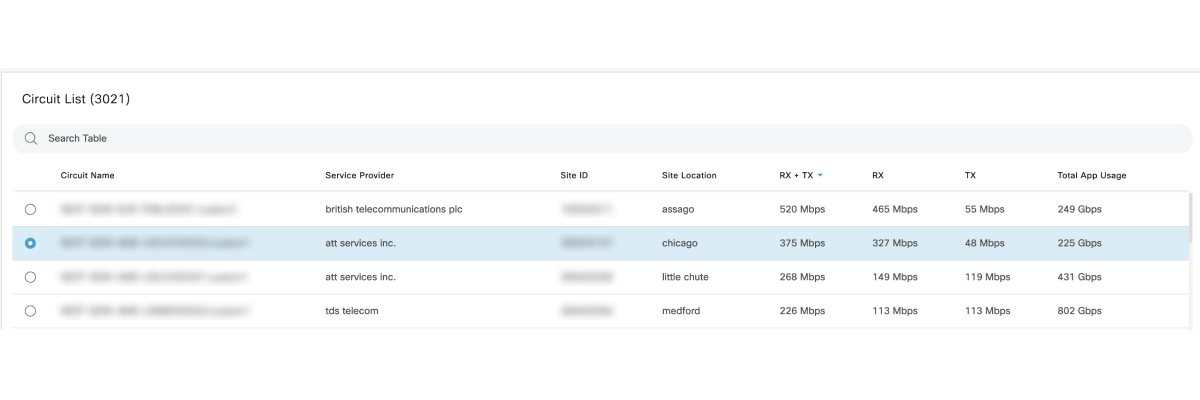Select the chicago circuit radio button

[30, 243]
